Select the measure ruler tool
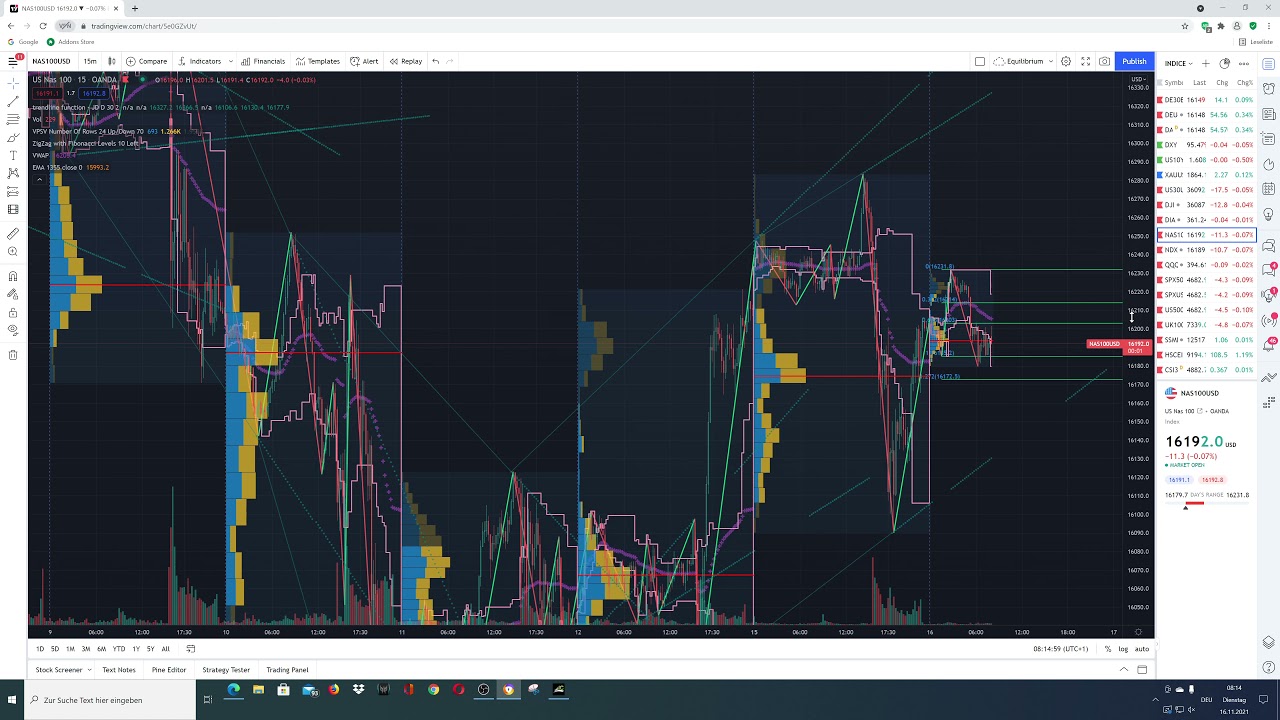This screenshot has width=1280, height=720. [13, 233]
